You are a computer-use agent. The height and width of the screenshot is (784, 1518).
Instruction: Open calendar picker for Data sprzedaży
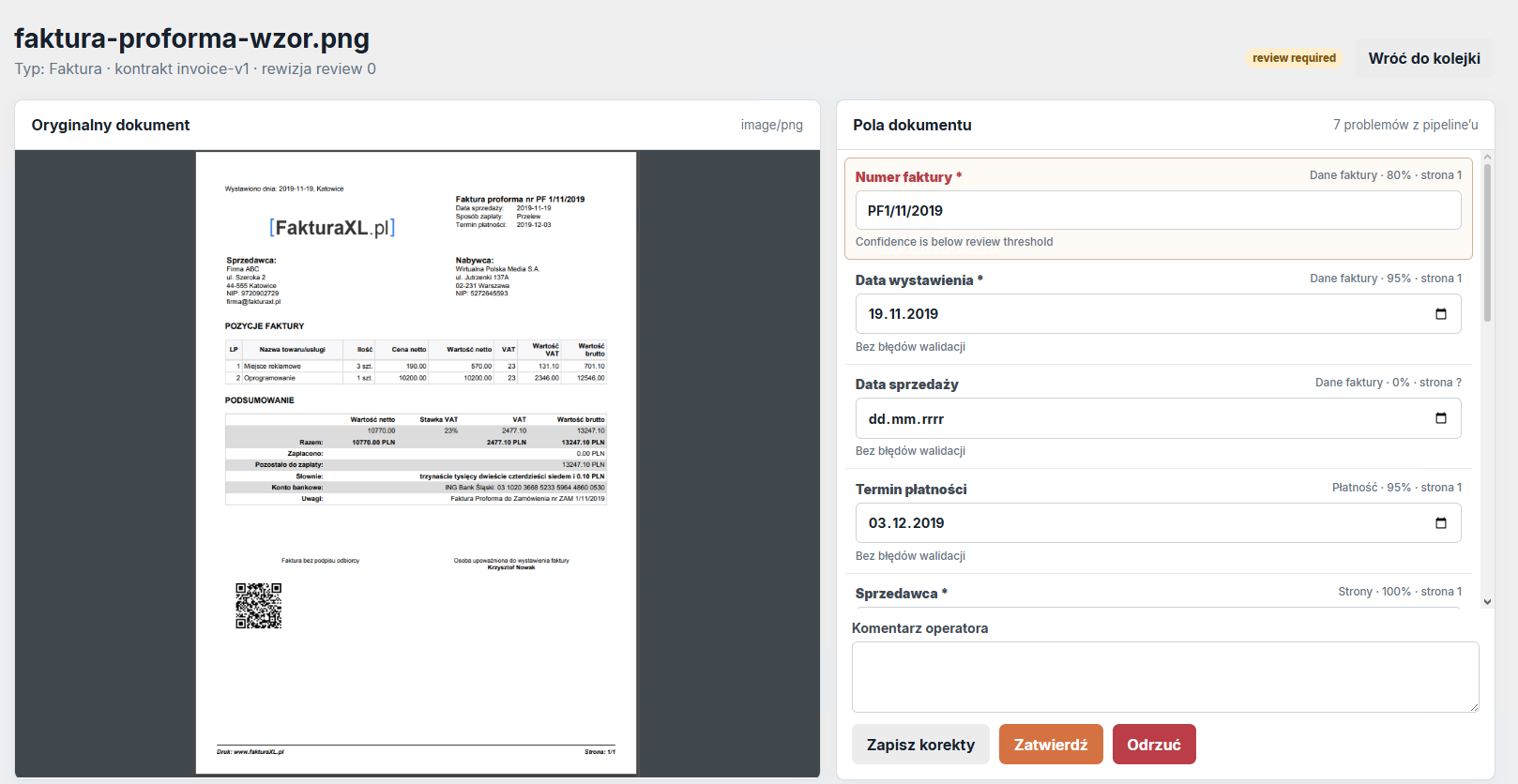tap(1441, 418)
